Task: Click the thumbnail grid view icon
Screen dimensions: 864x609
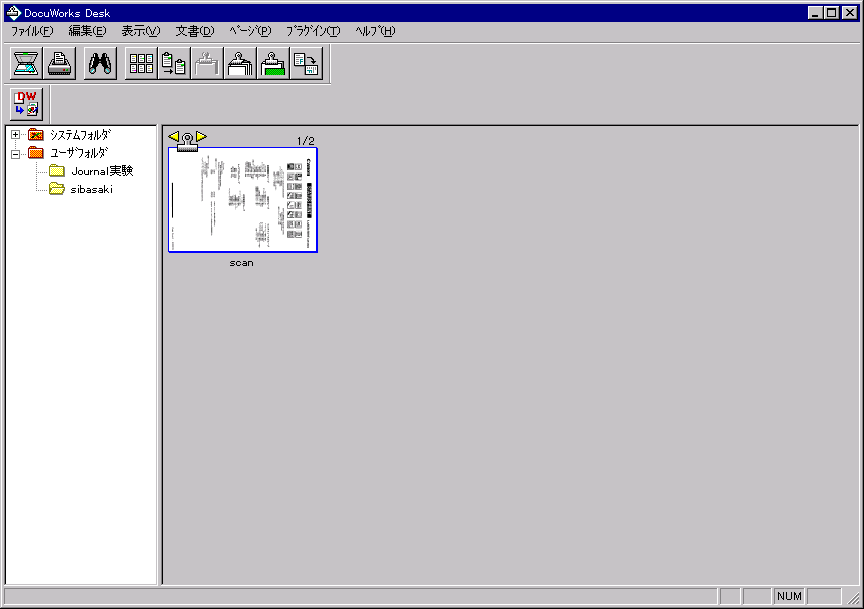Action: (141, 63)
